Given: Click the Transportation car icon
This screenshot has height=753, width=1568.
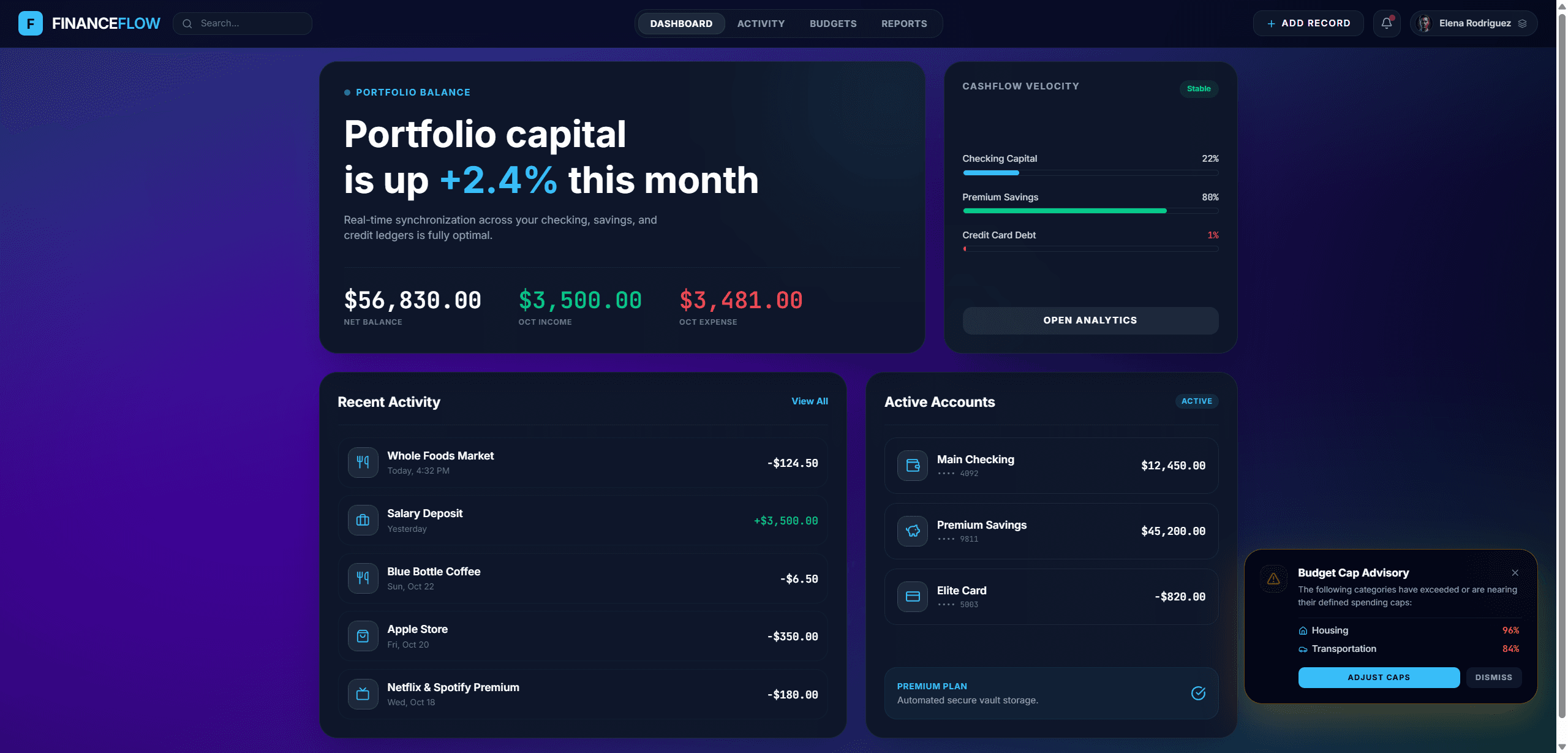Looking at the screenshot, I should tap(1303, 649).
